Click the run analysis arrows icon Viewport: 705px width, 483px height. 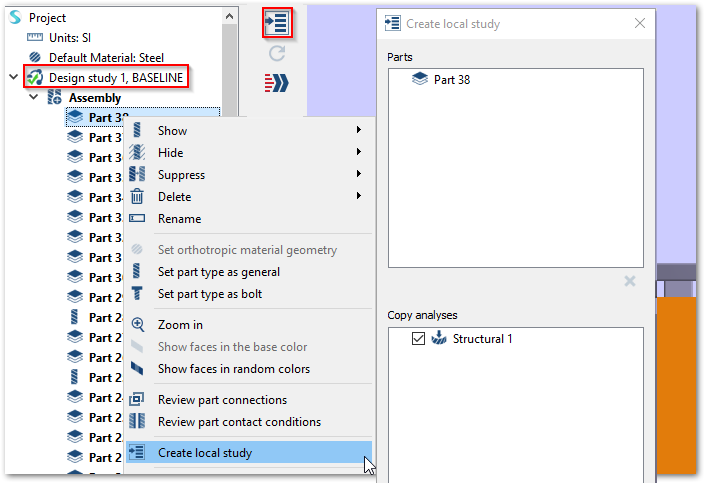277,82
